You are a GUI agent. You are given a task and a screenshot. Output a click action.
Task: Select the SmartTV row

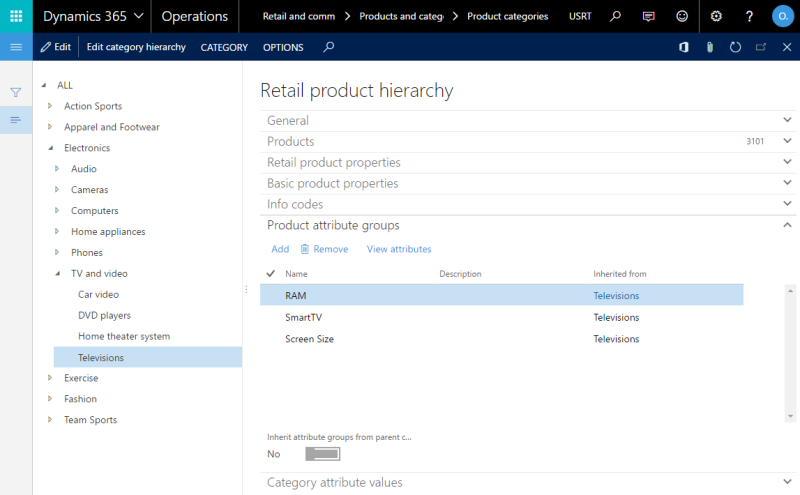point(502,317)
